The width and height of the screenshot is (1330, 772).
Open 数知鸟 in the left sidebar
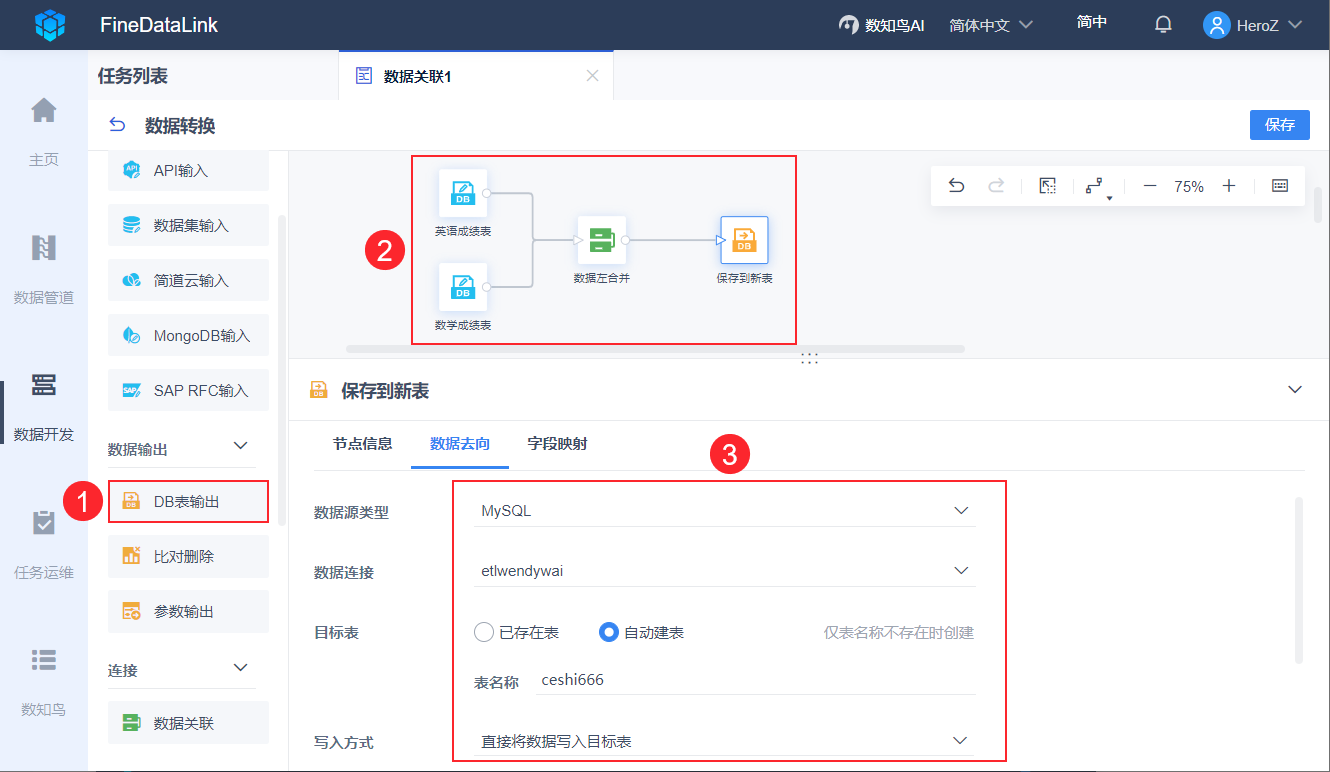coord(44,681)
